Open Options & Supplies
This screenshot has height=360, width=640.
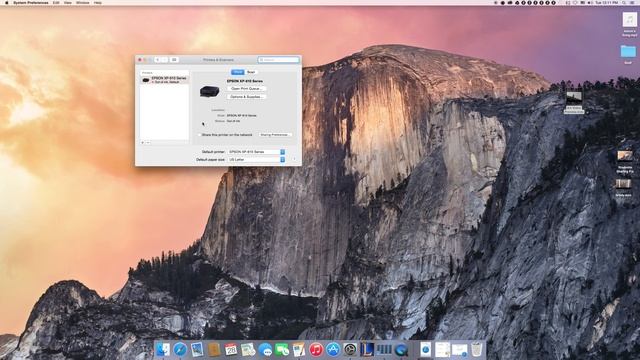tap(246, 97)
